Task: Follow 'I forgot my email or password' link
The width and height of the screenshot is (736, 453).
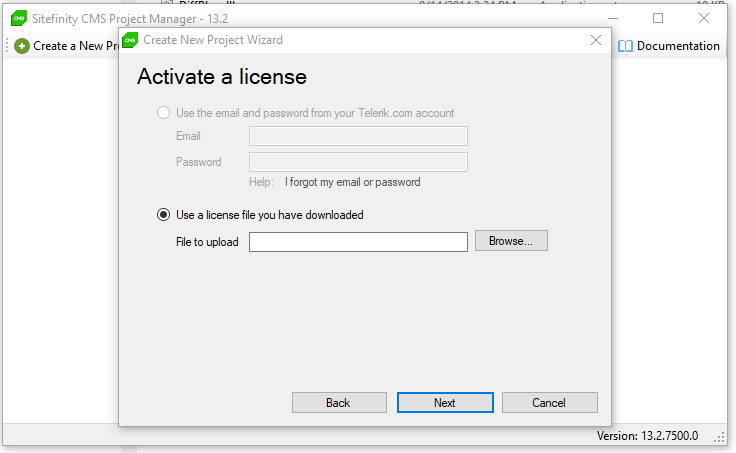Action: coord(353,182)
